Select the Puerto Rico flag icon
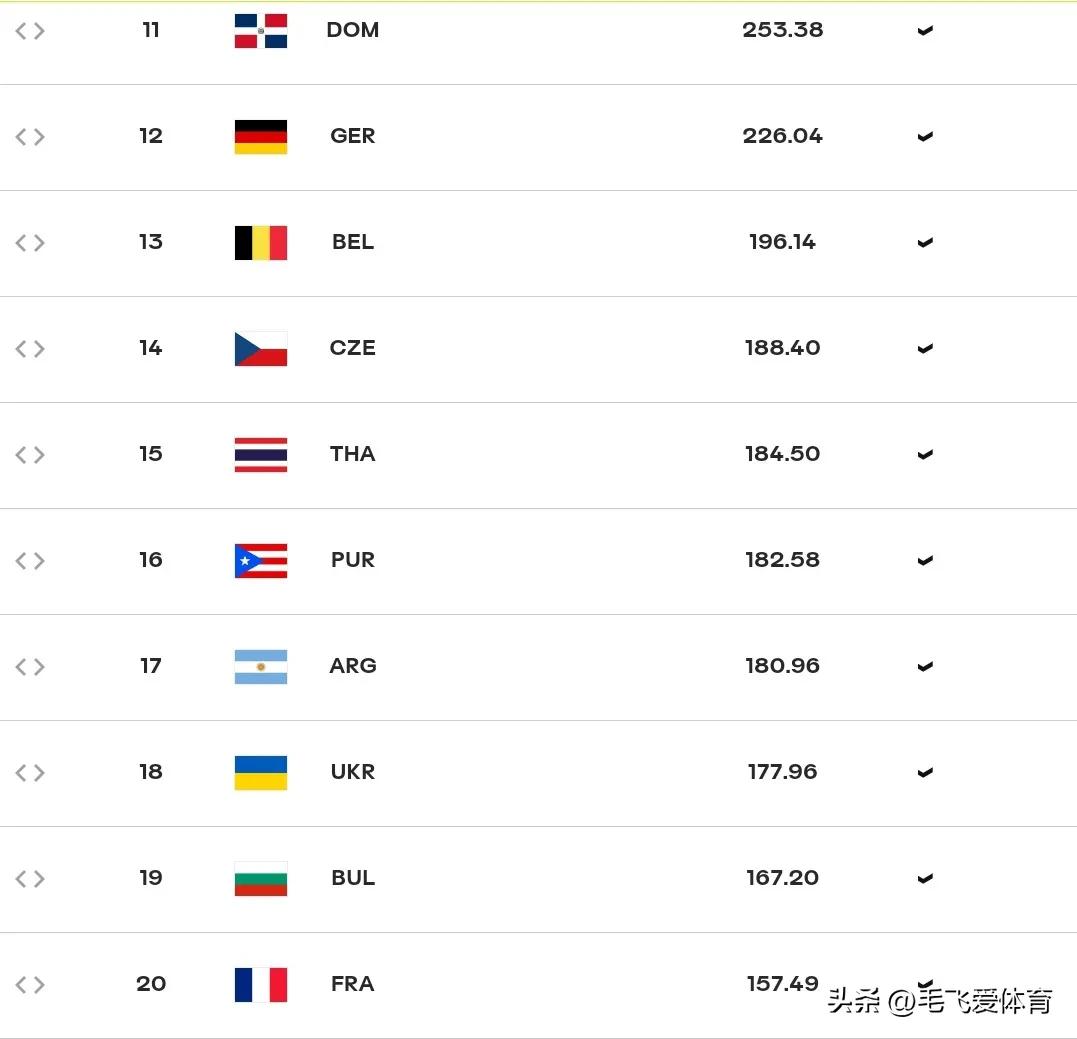1077x1039 pixels. coord(260,560)
